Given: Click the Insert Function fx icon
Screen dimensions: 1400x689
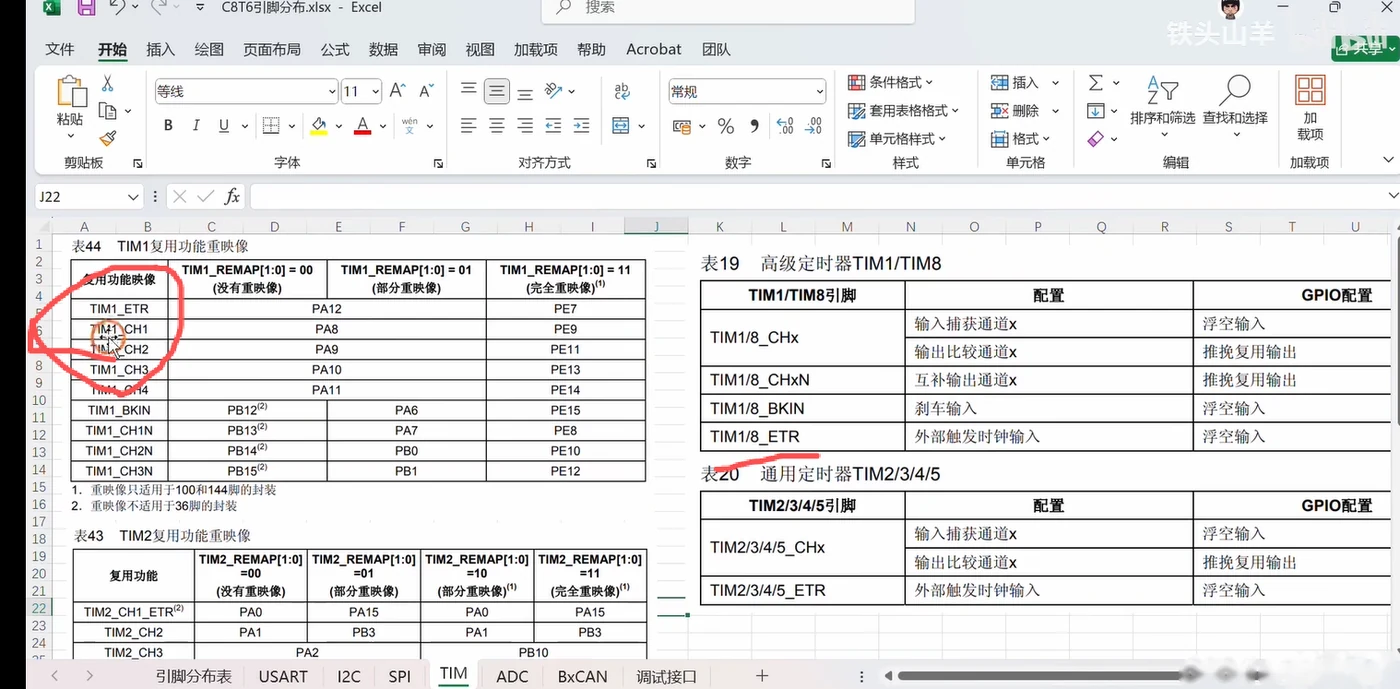Looking at the screenshot, I should pos(232,197).
